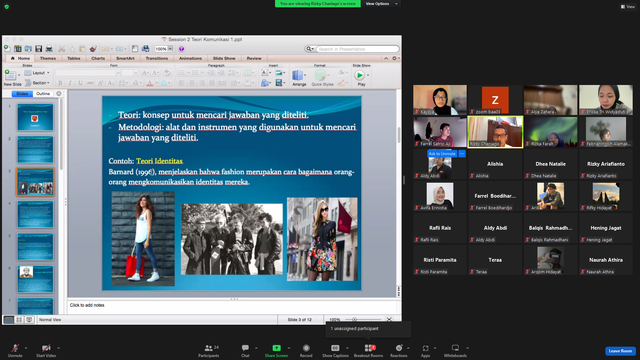This screenshot has height=360, width=640.
Task: Click the fit-slide-to-window icon
Action: [389, 320]
